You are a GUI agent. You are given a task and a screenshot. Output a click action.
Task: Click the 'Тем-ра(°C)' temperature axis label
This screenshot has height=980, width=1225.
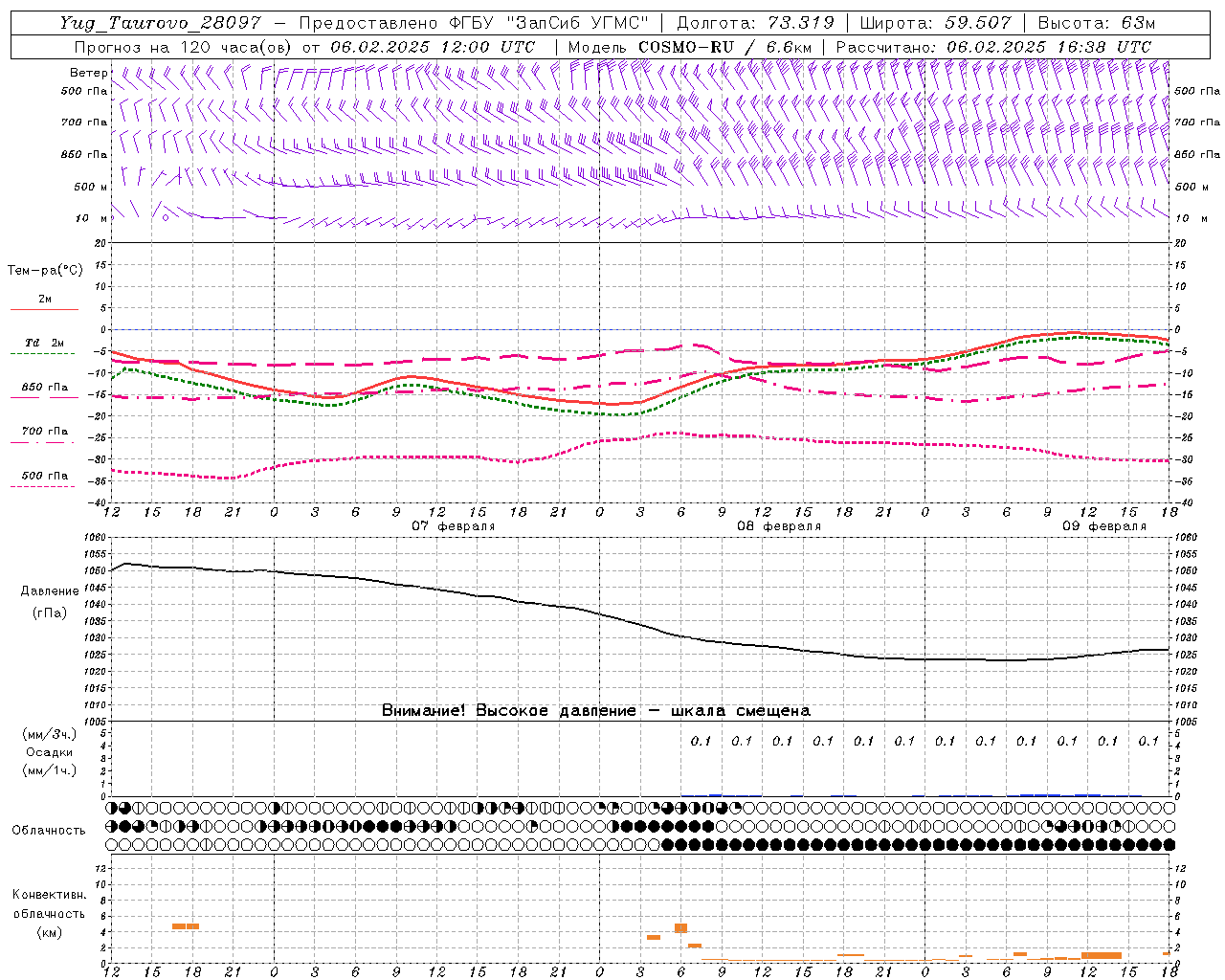45,271
